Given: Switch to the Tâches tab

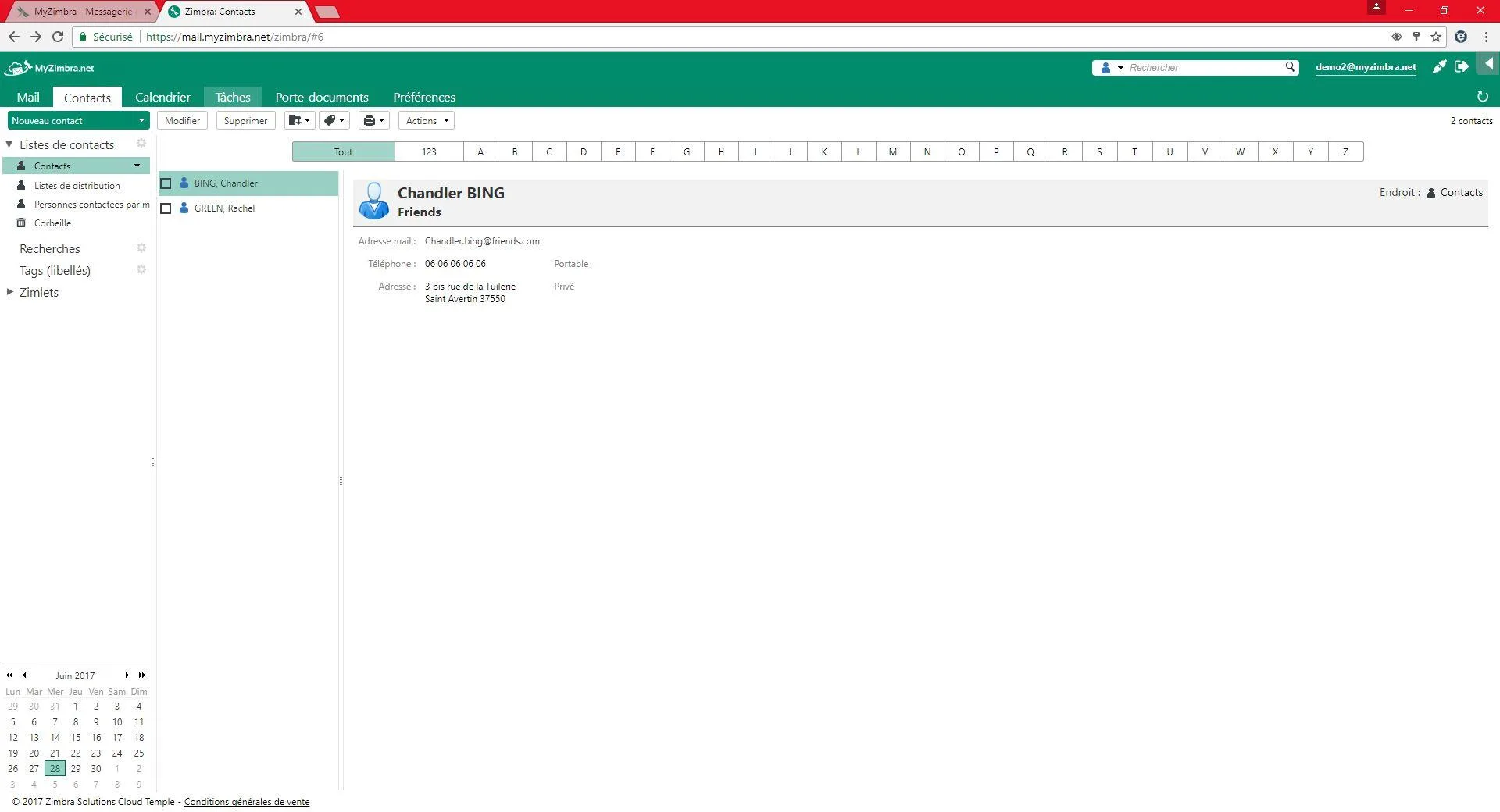Looking at the screenshot, I should (233, 97).
